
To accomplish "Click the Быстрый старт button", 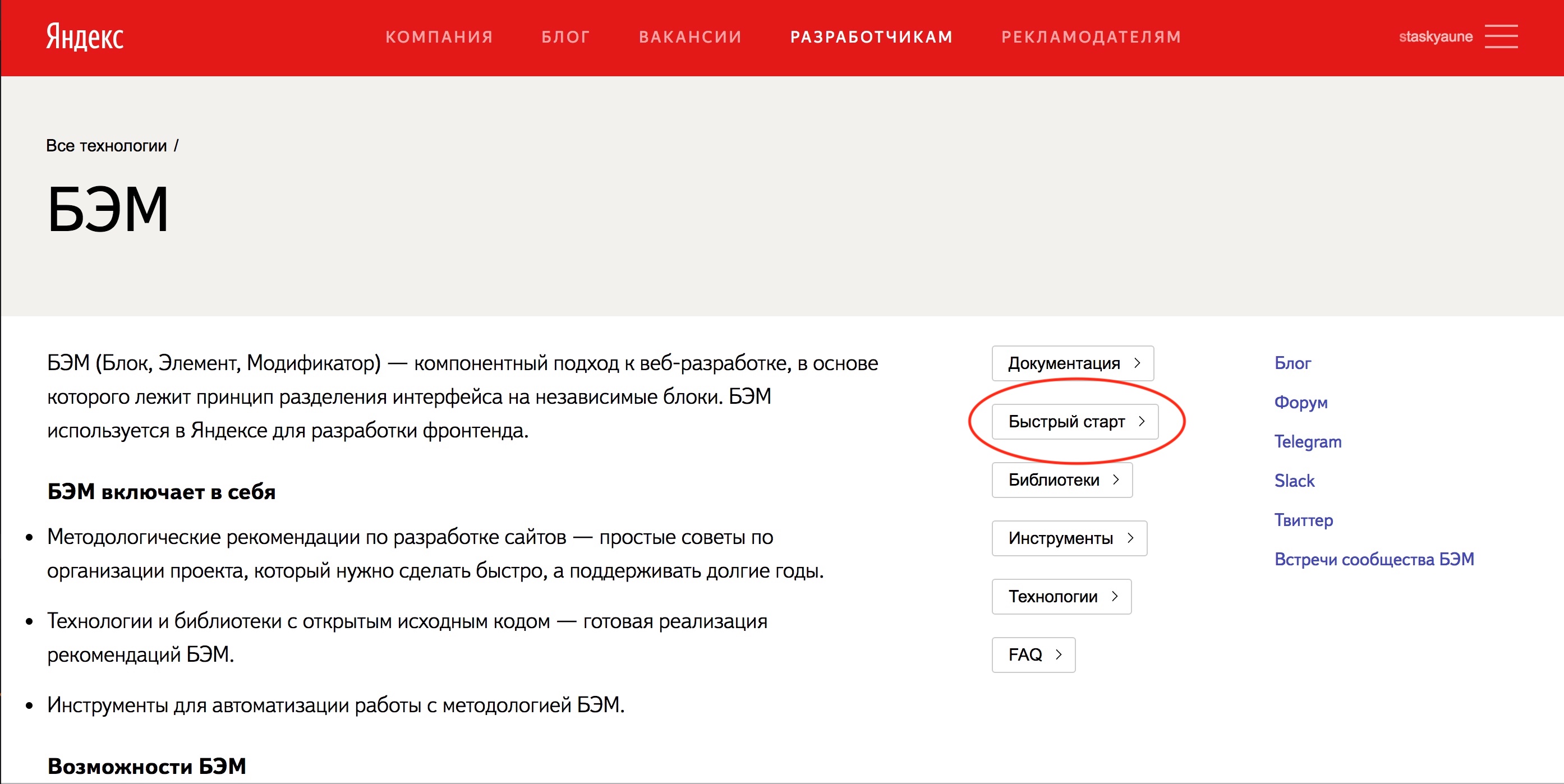I will tap(1075, 421).
